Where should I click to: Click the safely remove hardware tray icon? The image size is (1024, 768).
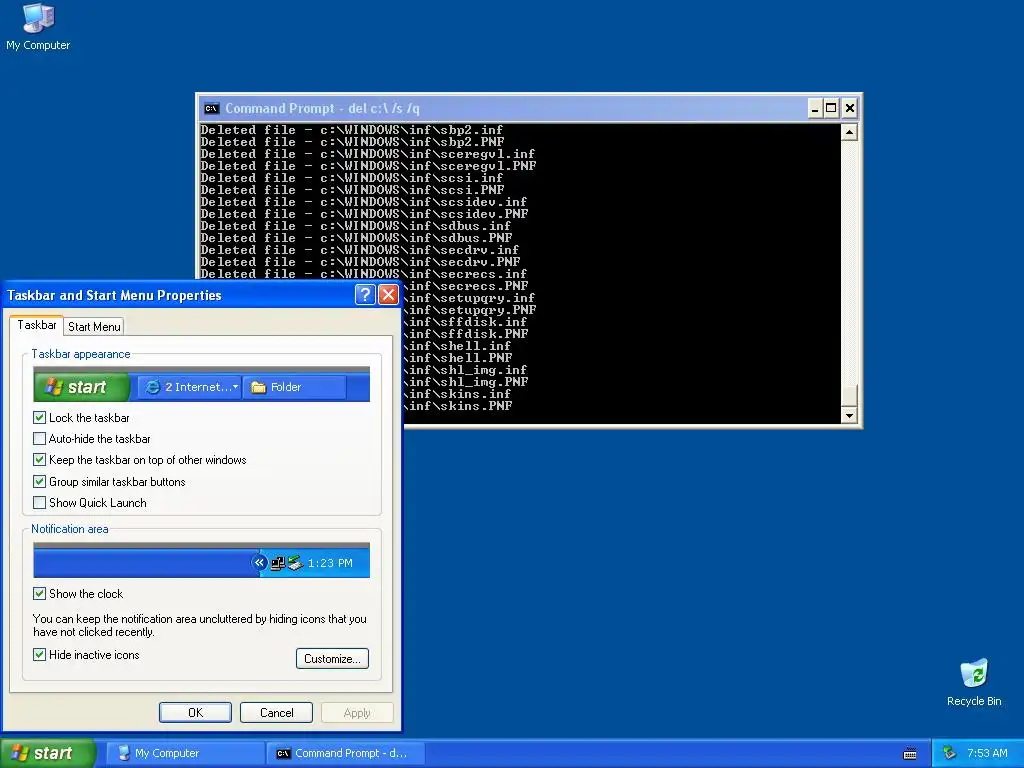click(950, 753)
